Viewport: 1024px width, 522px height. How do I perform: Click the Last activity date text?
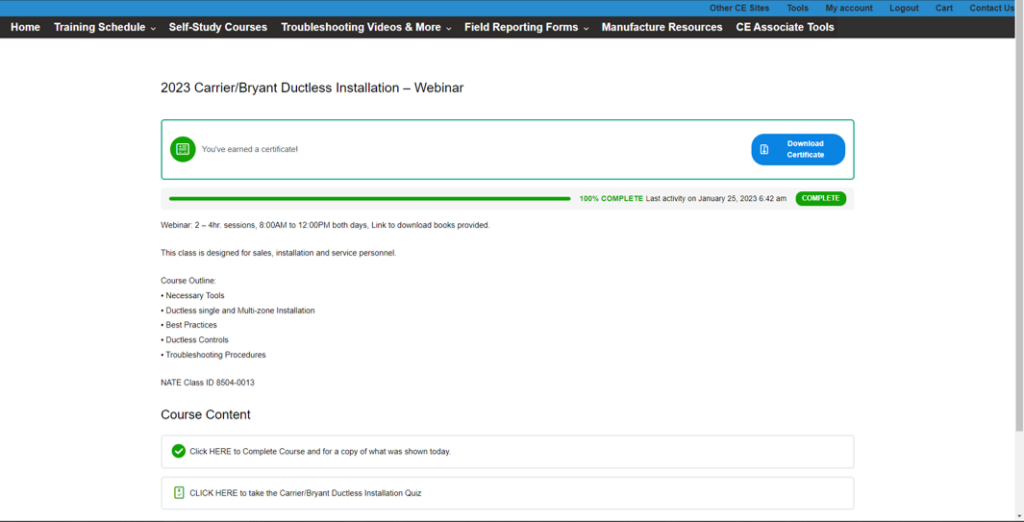coord(716,199)
